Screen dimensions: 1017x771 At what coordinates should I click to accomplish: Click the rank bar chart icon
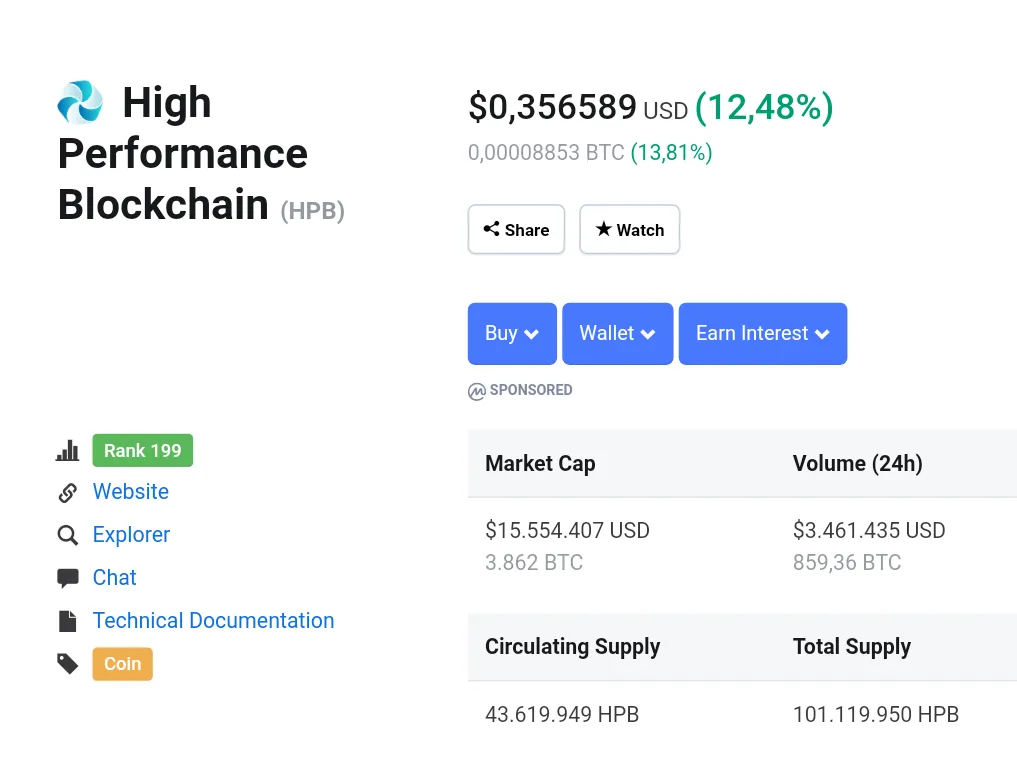tap(67, 451)
